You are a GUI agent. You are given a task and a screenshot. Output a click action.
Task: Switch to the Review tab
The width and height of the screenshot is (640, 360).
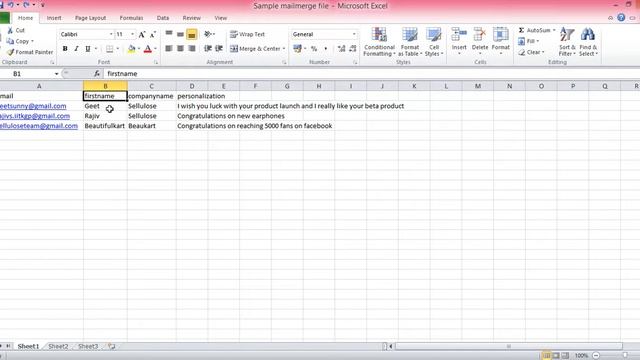coord(191,18)
